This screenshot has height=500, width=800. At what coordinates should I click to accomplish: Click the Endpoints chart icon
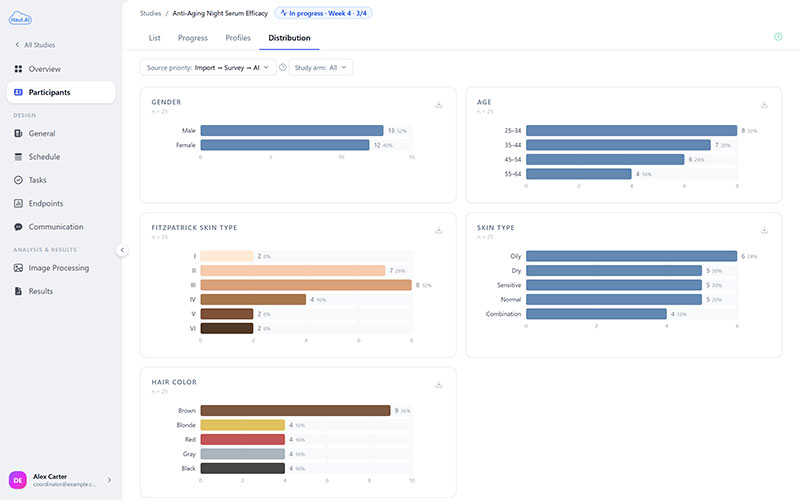pos(18,203)
